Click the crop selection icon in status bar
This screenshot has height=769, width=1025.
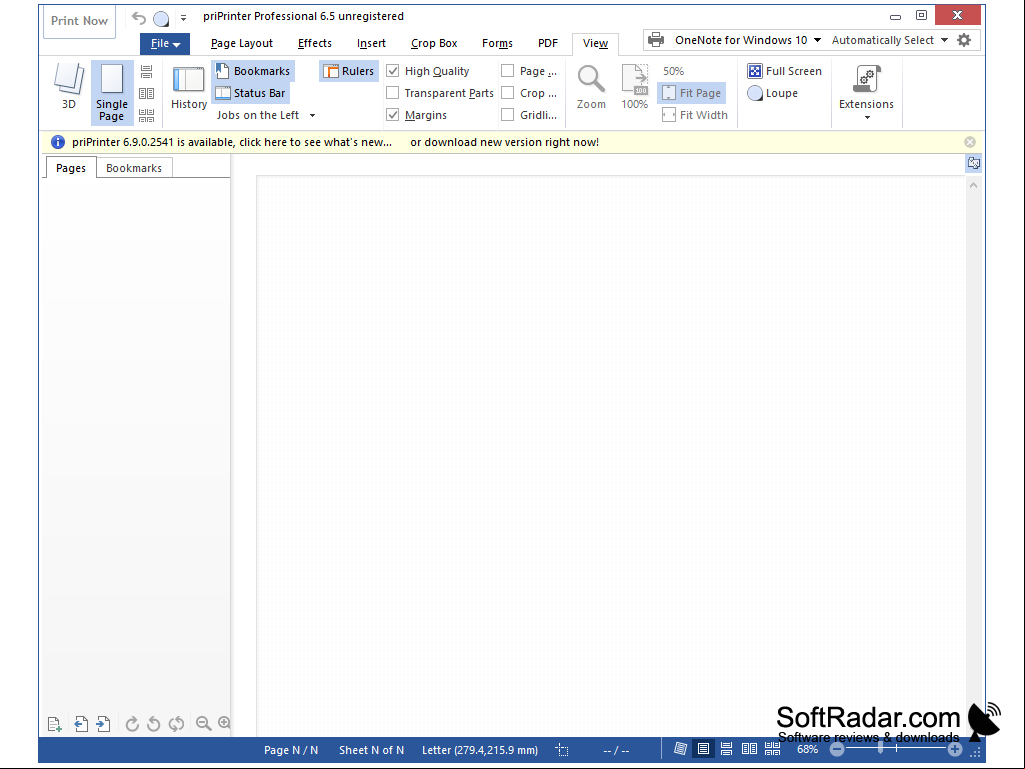(x=562, y=750)
